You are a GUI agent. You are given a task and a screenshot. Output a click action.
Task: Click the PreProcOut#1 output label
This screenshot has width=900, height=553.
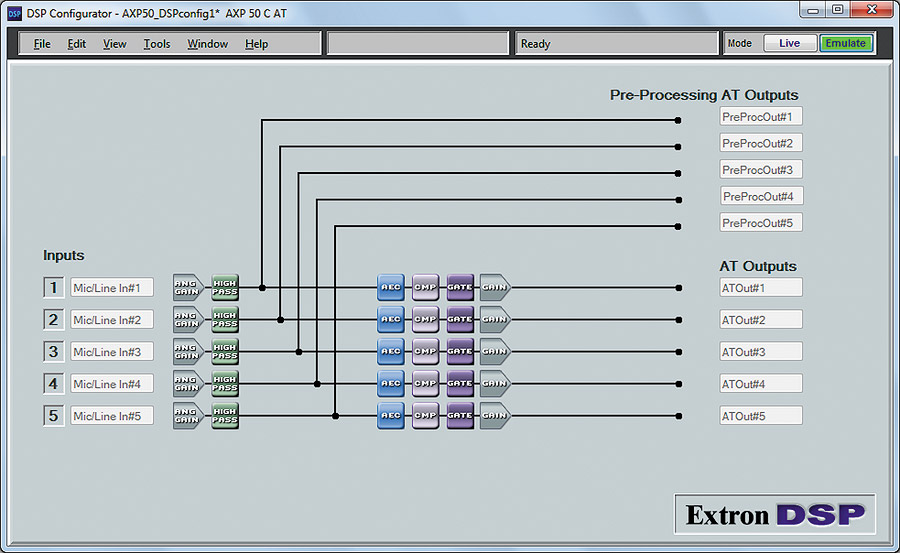coord(761,117)
